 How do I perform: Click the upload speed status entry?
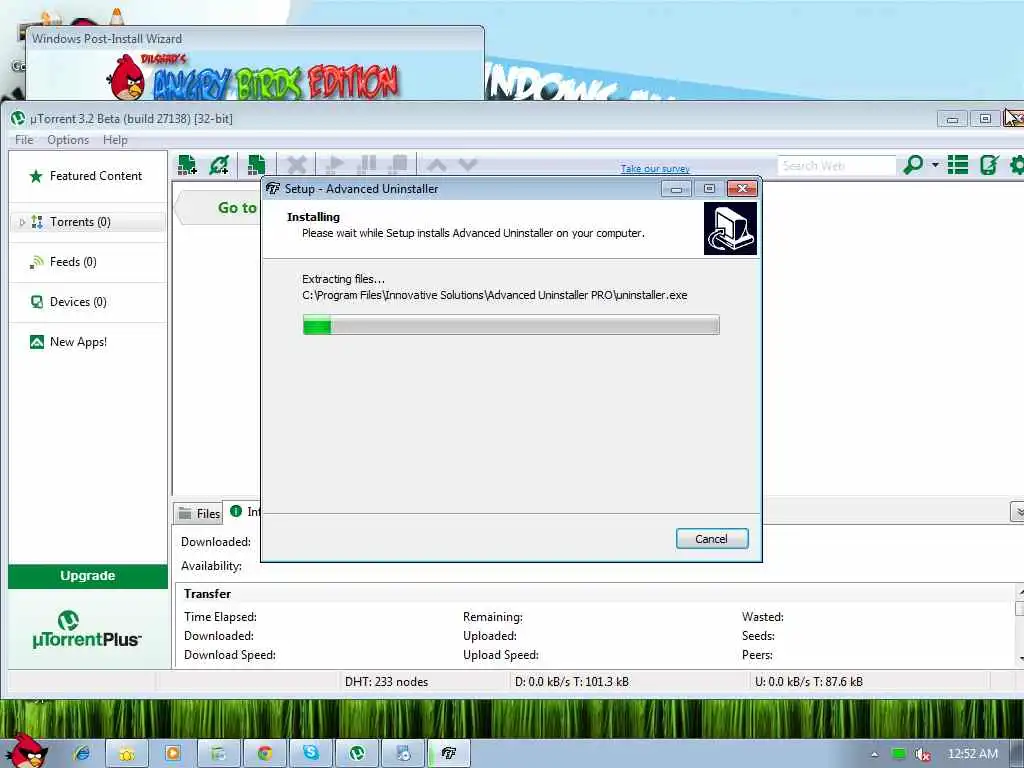coord(808,682)
